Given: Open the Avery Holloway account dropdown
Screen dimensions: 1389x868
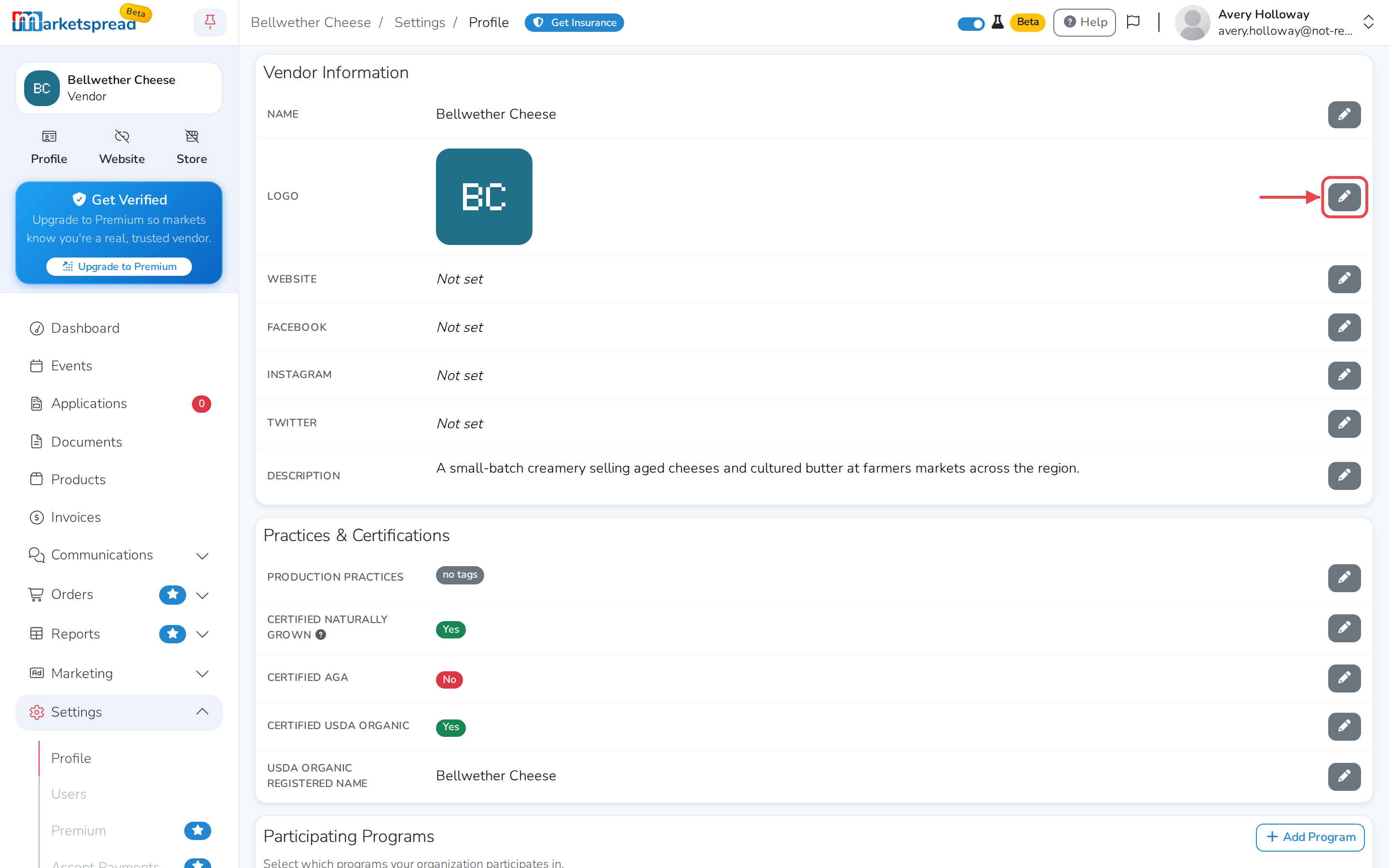Looking at the screenshot, I should (x=1275, y=22).
